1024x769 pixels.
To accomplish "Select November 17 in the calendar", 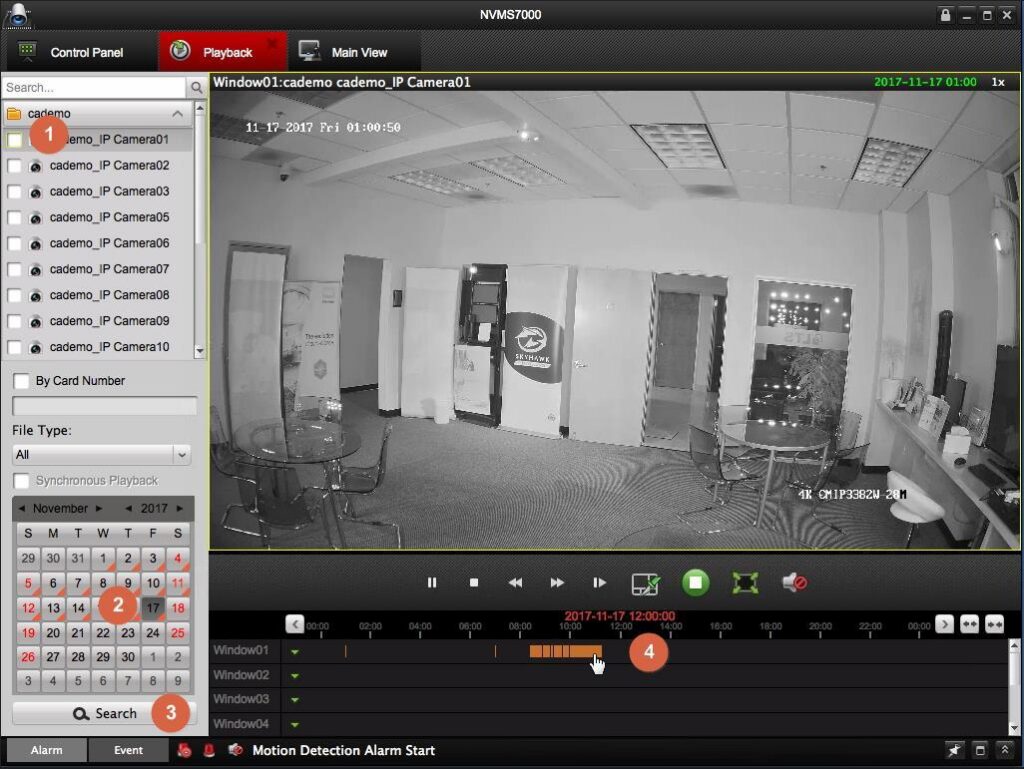I will (x=153, y=608).
